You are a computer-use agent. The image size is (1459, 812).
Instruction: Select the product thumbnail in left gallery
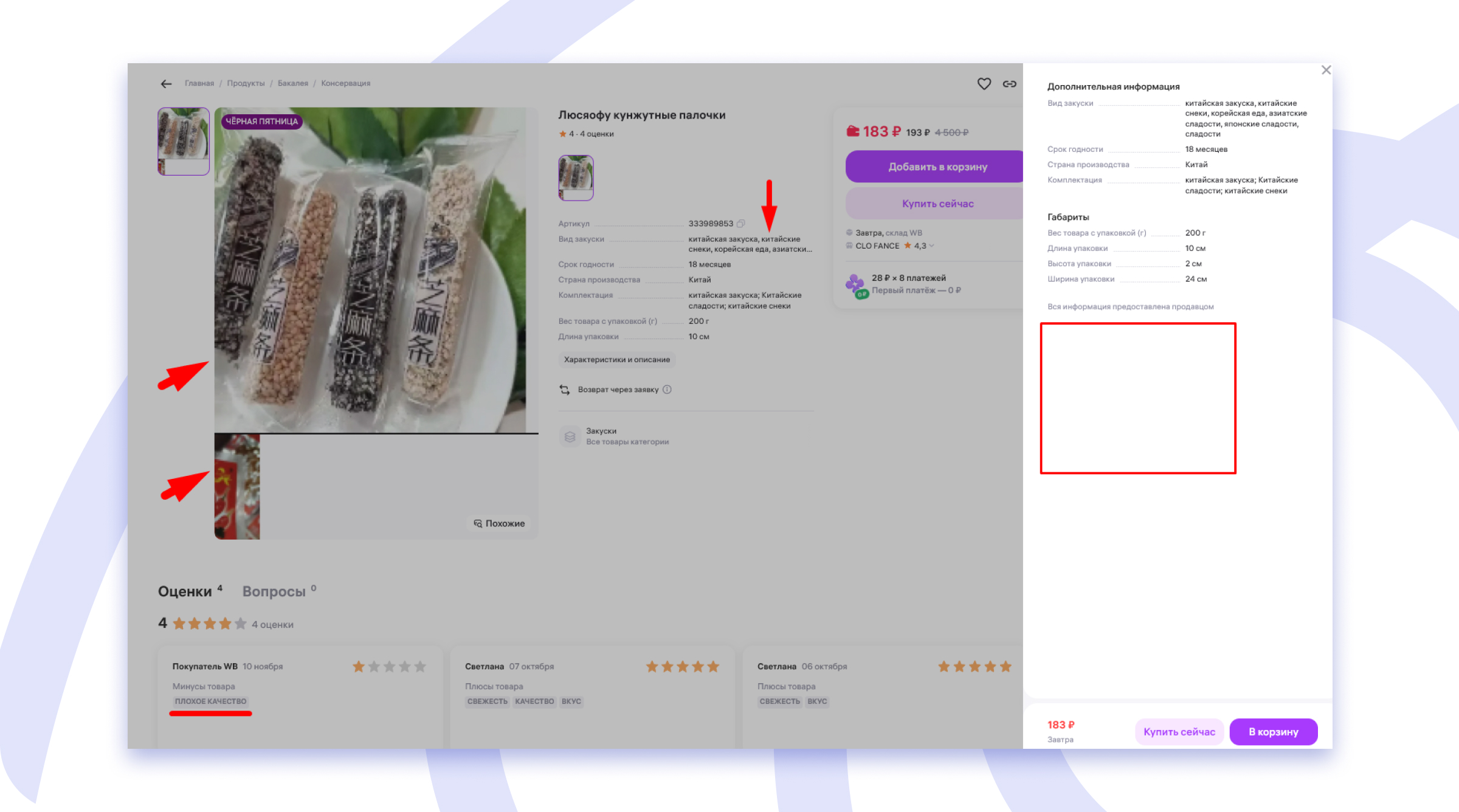184,141
